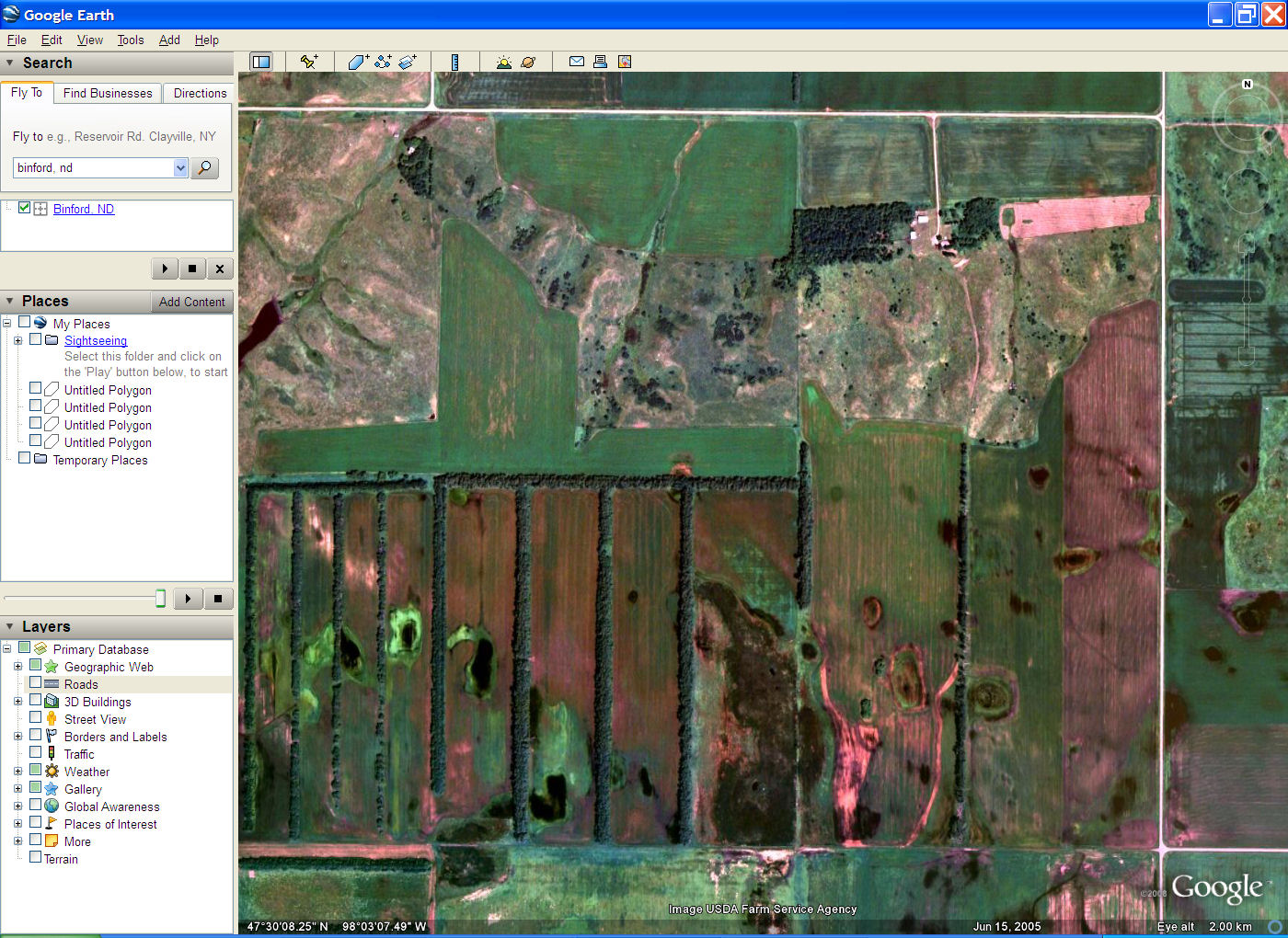The height and width of the screenshot is (938, 1288).
Task: Add a polygon from toolbar
Action: [358, 62]
